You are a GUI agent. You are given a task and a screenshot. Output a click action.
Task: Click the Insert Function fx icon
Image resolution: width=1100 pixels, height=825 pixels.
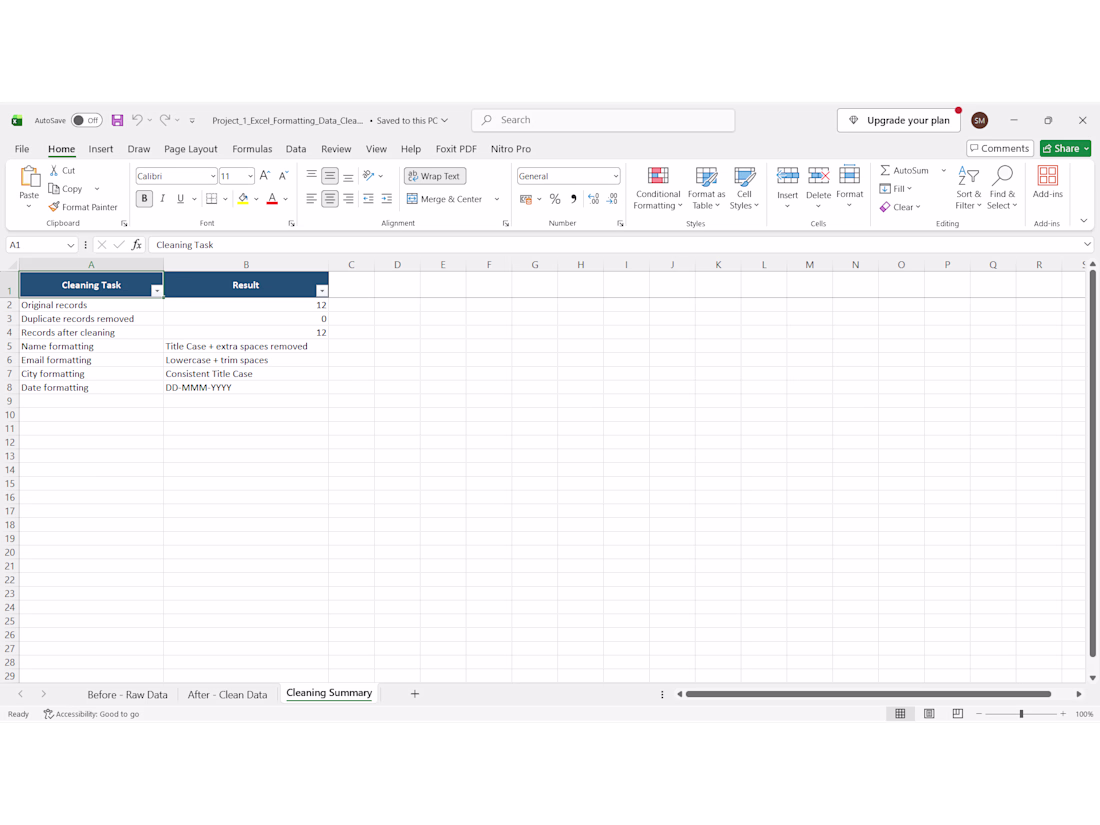137,245
